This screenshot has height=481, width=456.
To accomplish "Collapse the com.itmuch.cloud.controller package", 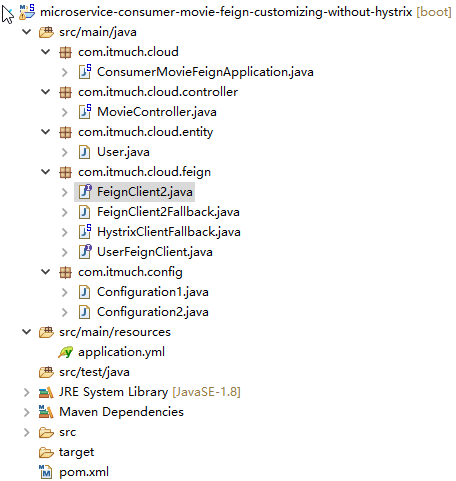I will 45,92.
